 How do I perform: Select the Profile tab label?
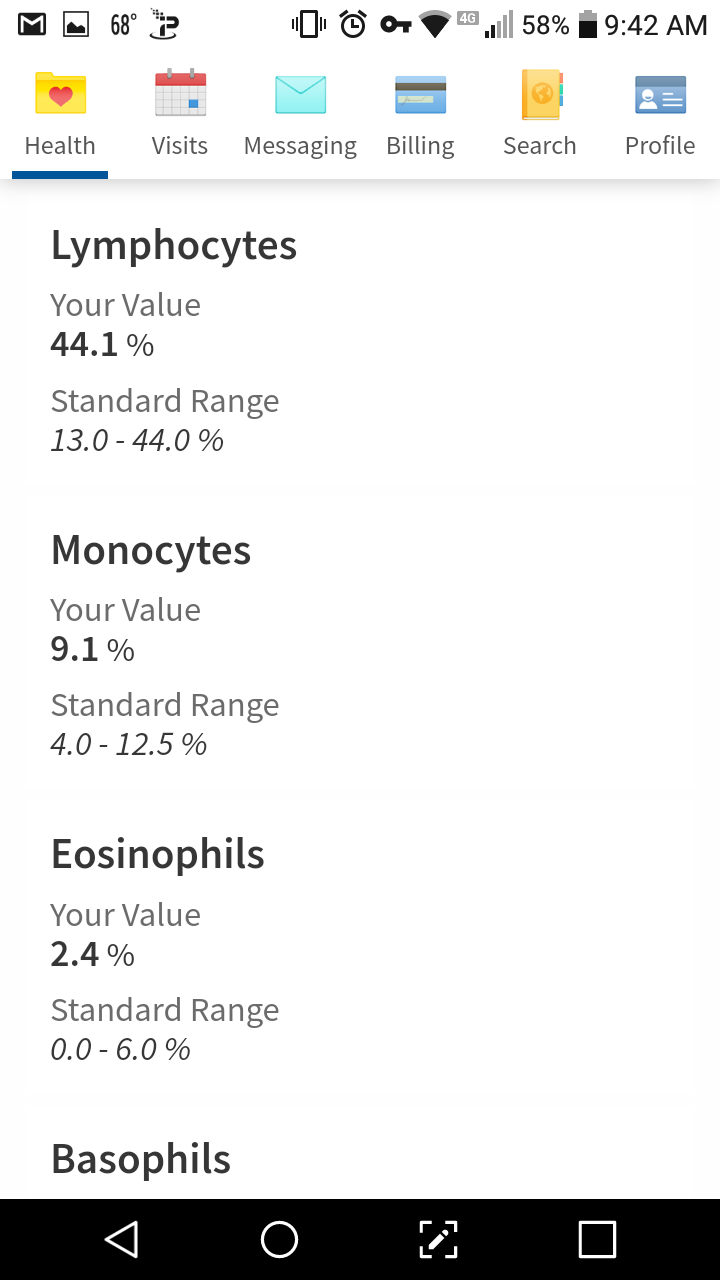[x=660, y=146]
